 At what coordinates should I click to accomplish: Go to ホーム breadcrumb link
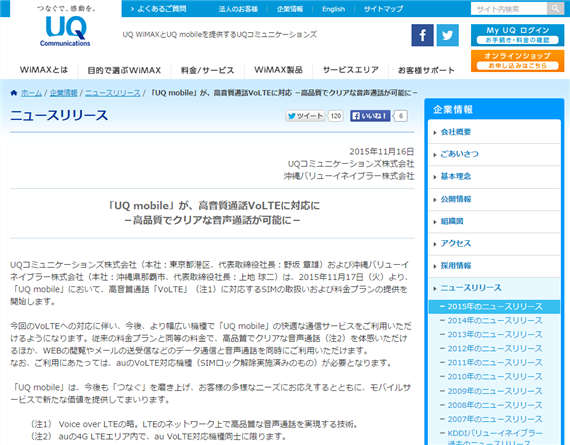pos(31,93)
